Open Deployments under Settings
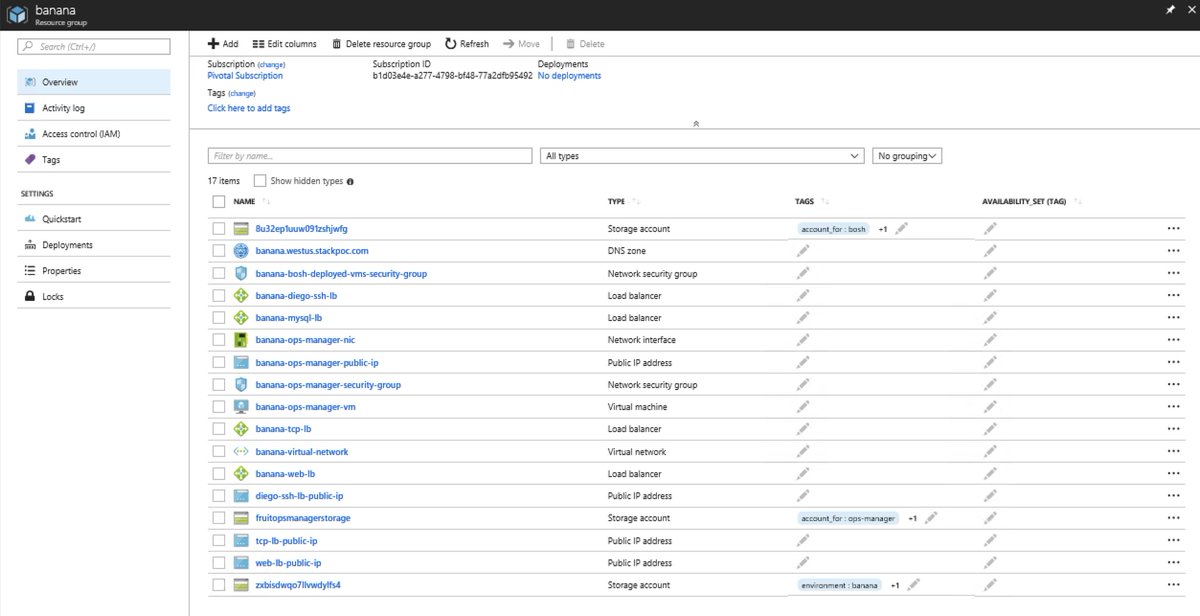Screen dimensions: 1200x616 94,245
